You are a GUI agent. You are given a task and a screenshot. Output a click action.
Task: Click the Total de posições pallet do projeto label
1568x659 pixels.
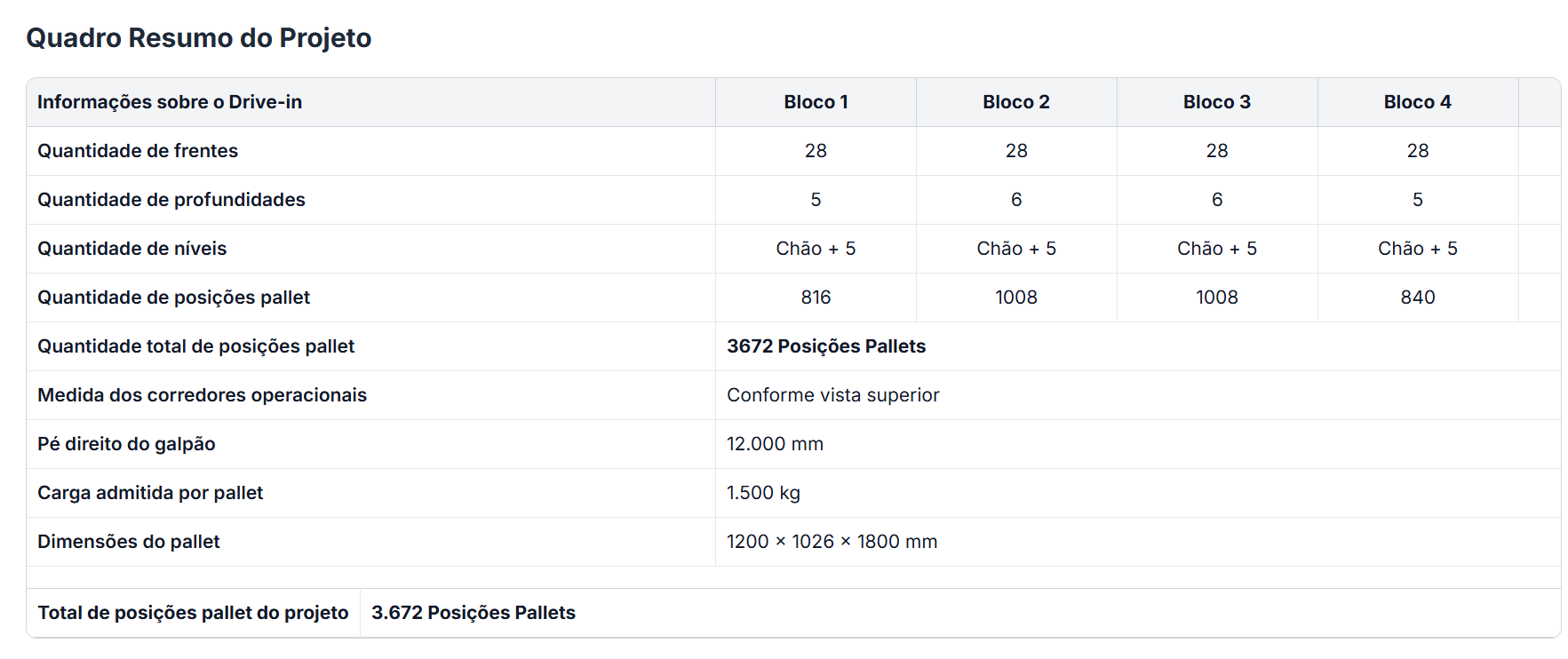tap(193, 613)
